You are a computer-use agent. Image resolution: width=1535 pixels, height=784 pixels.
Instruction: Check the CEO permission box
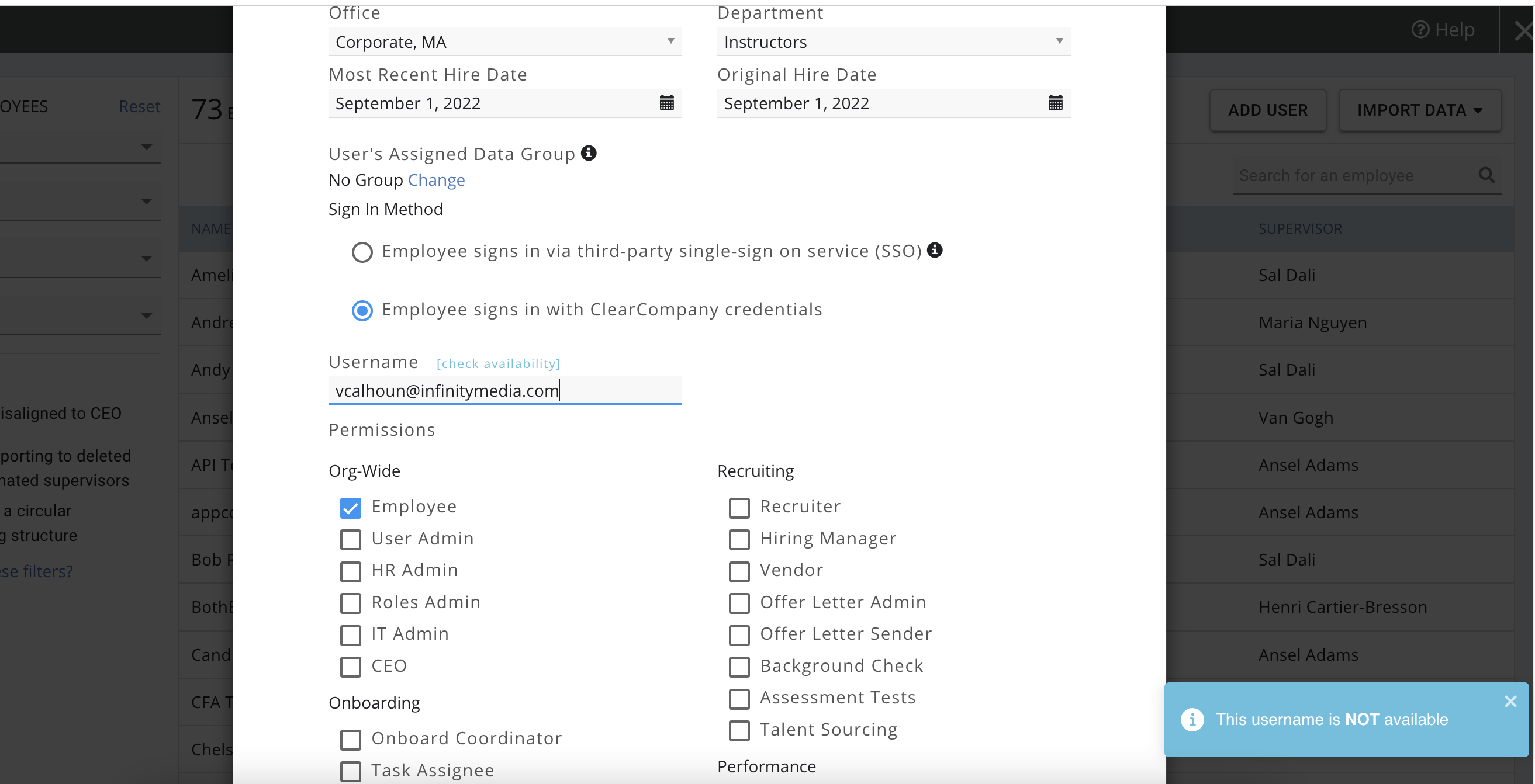(350, 667)
